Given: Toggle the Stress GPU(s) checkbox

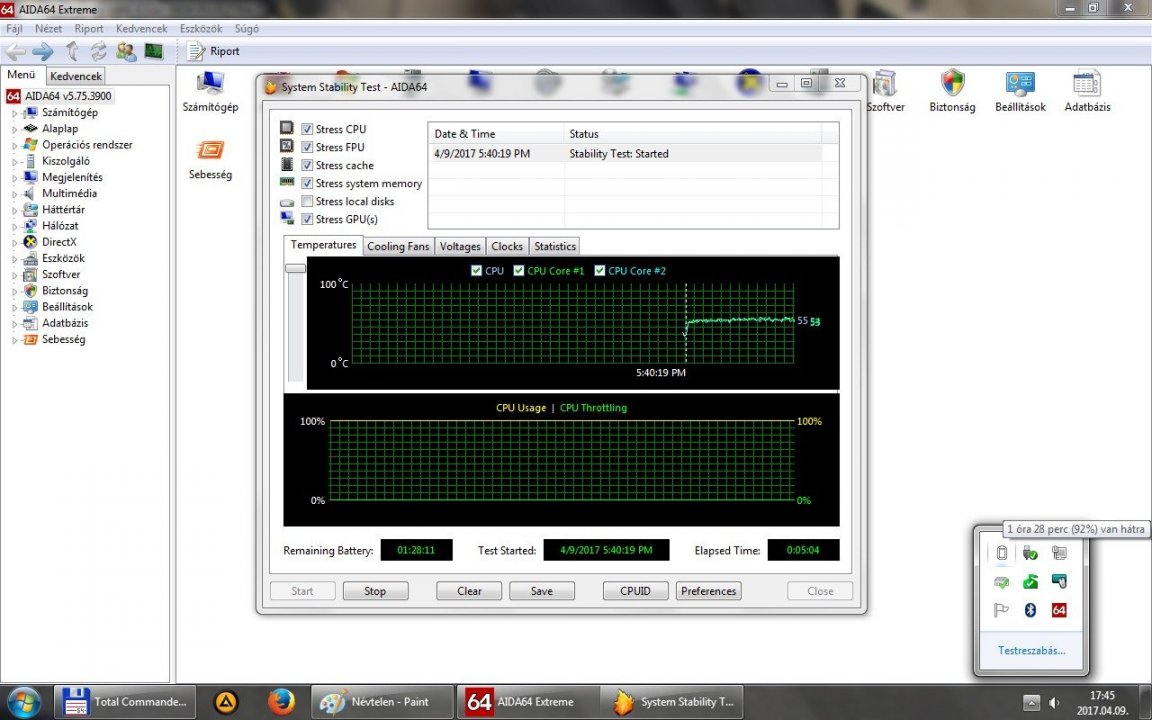Looking at the screenshot, I should (x=307, y=219).
